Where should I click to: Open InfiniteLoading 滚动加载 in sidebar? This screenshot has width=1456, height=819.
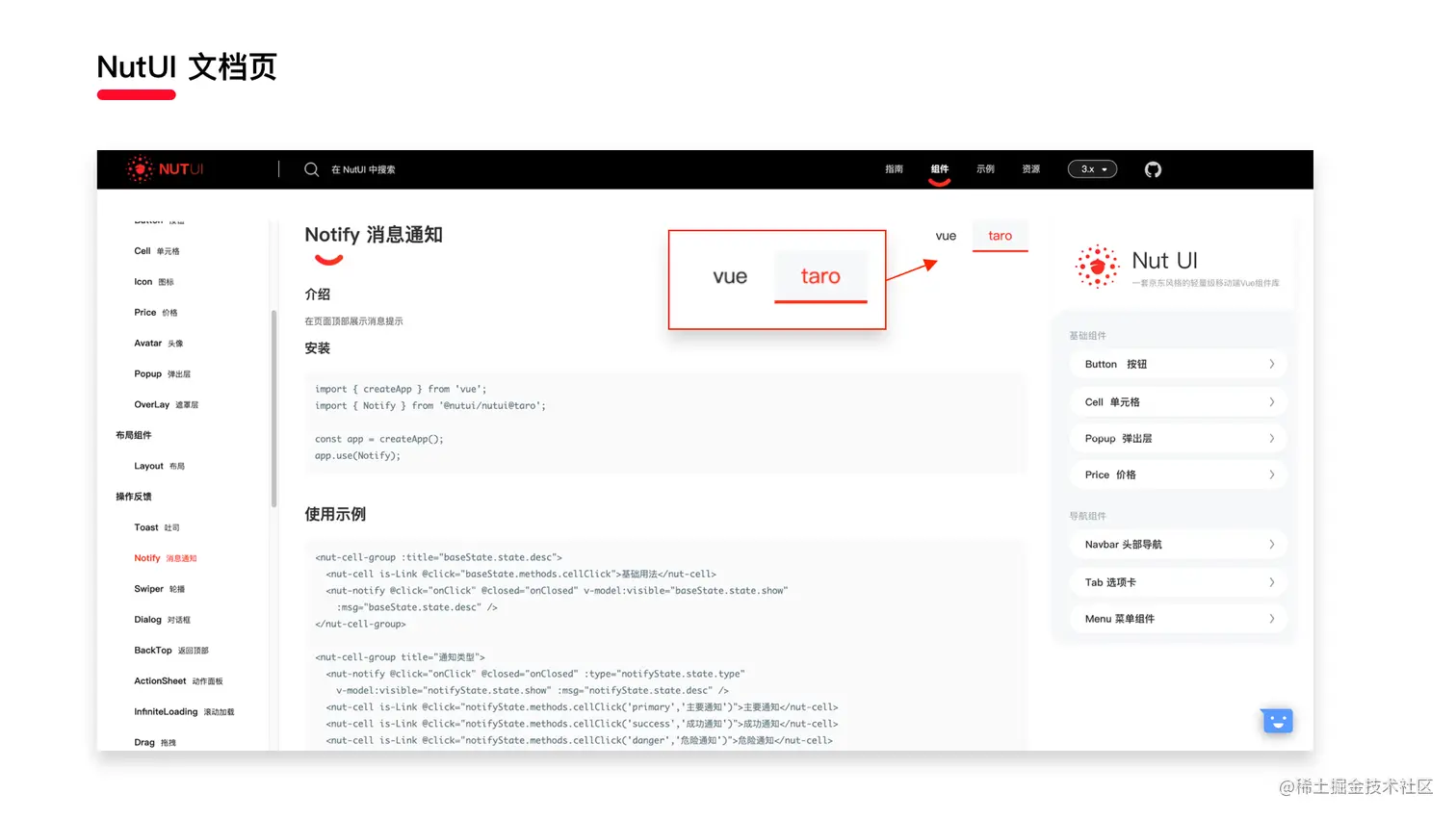(x=184, y=712)
